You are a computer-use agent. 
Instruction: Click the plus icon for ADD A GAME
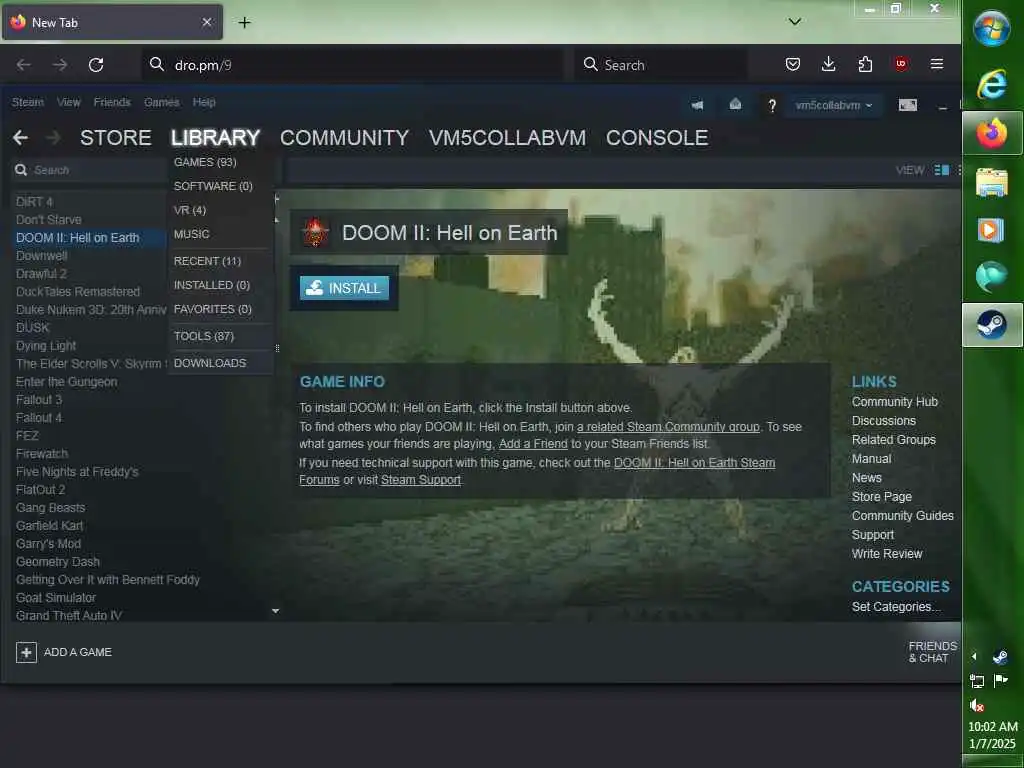(26, 652)
